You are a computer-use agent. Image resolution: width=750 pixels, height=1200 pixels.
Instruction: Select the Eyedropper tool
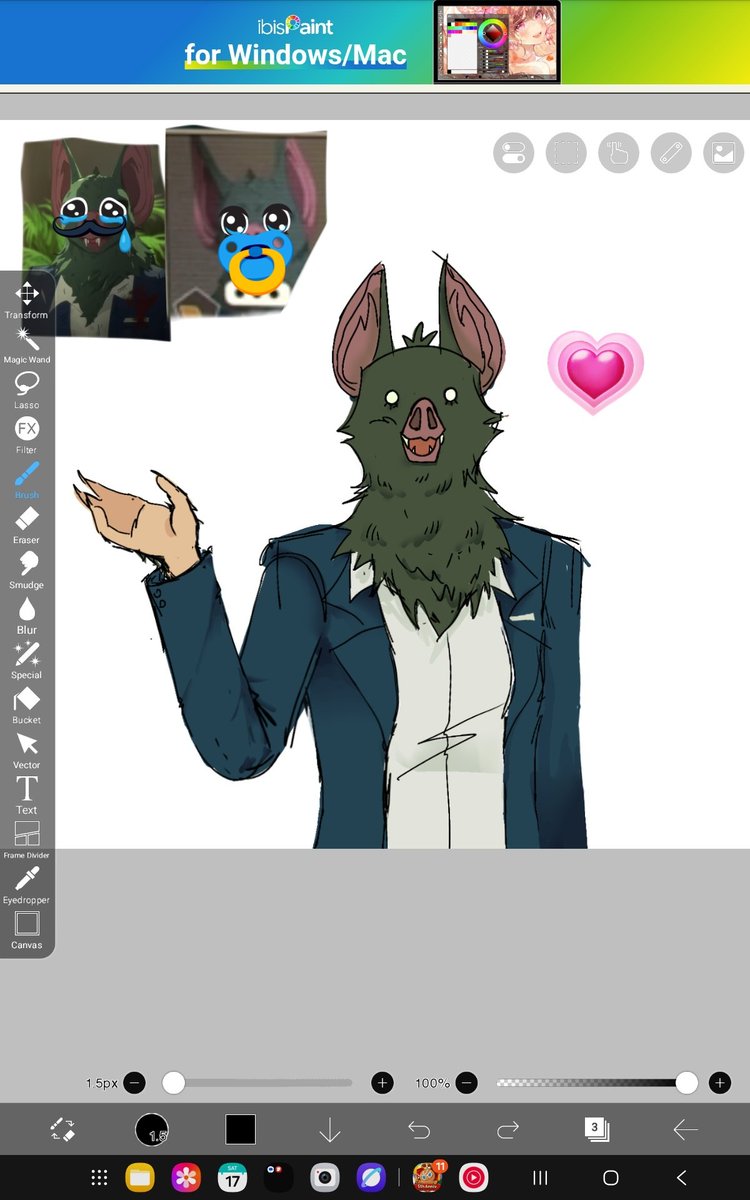coord(27,885)
